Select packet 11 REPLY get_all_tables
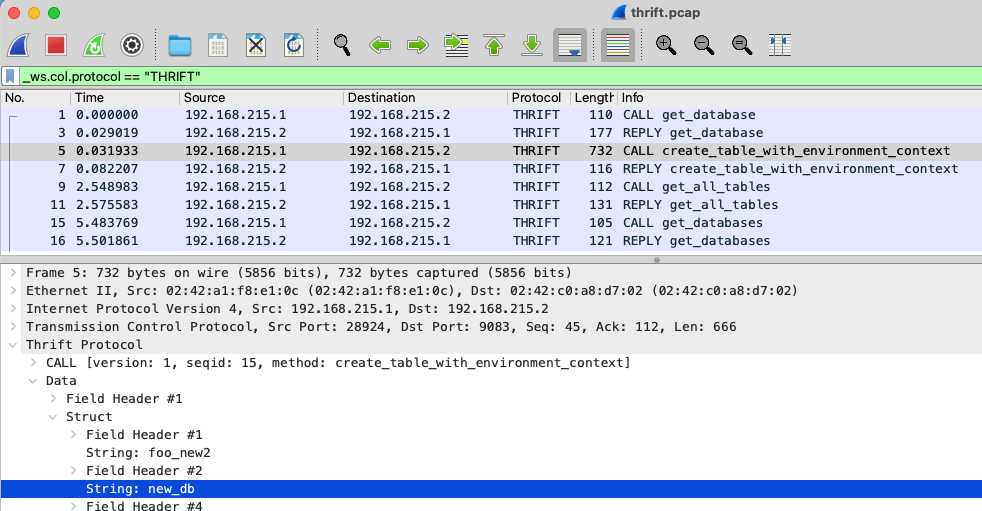Image resolution: width=982 pixels, height=511 pixels. pyautogui.click(x=491, y=205)
